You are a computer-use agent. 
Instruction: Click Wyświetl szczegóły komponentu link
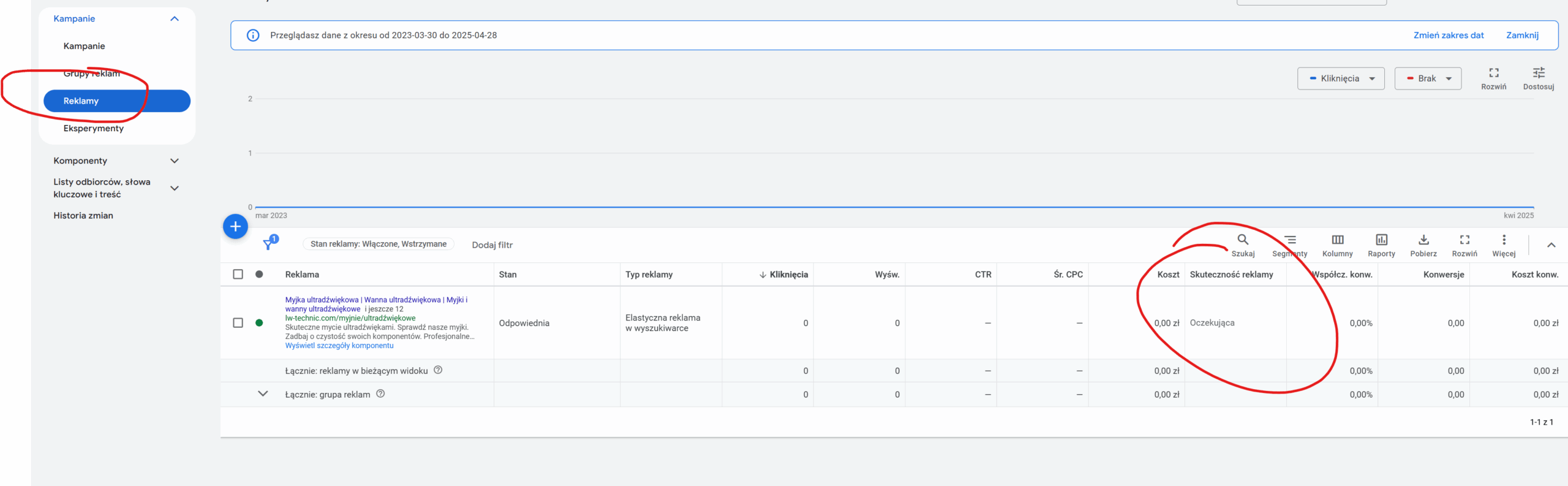339,346
